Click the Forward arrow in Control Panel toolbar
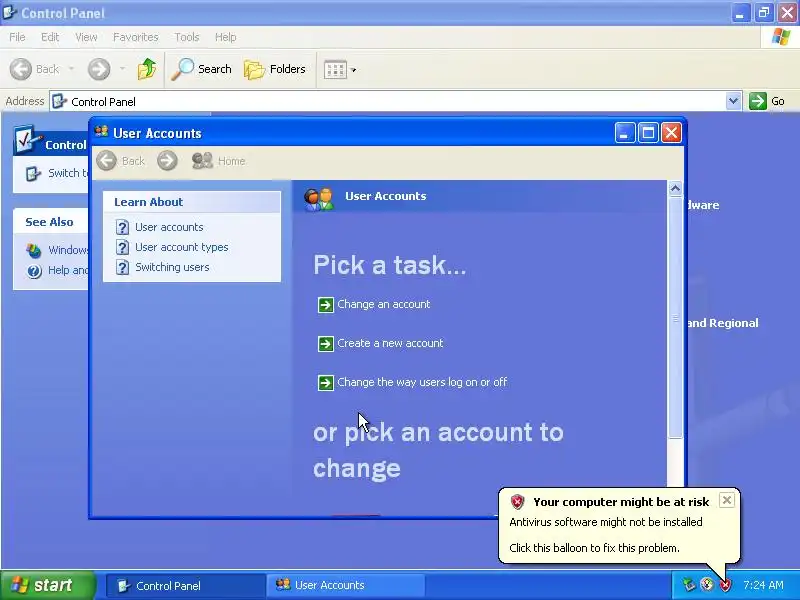 99,69
